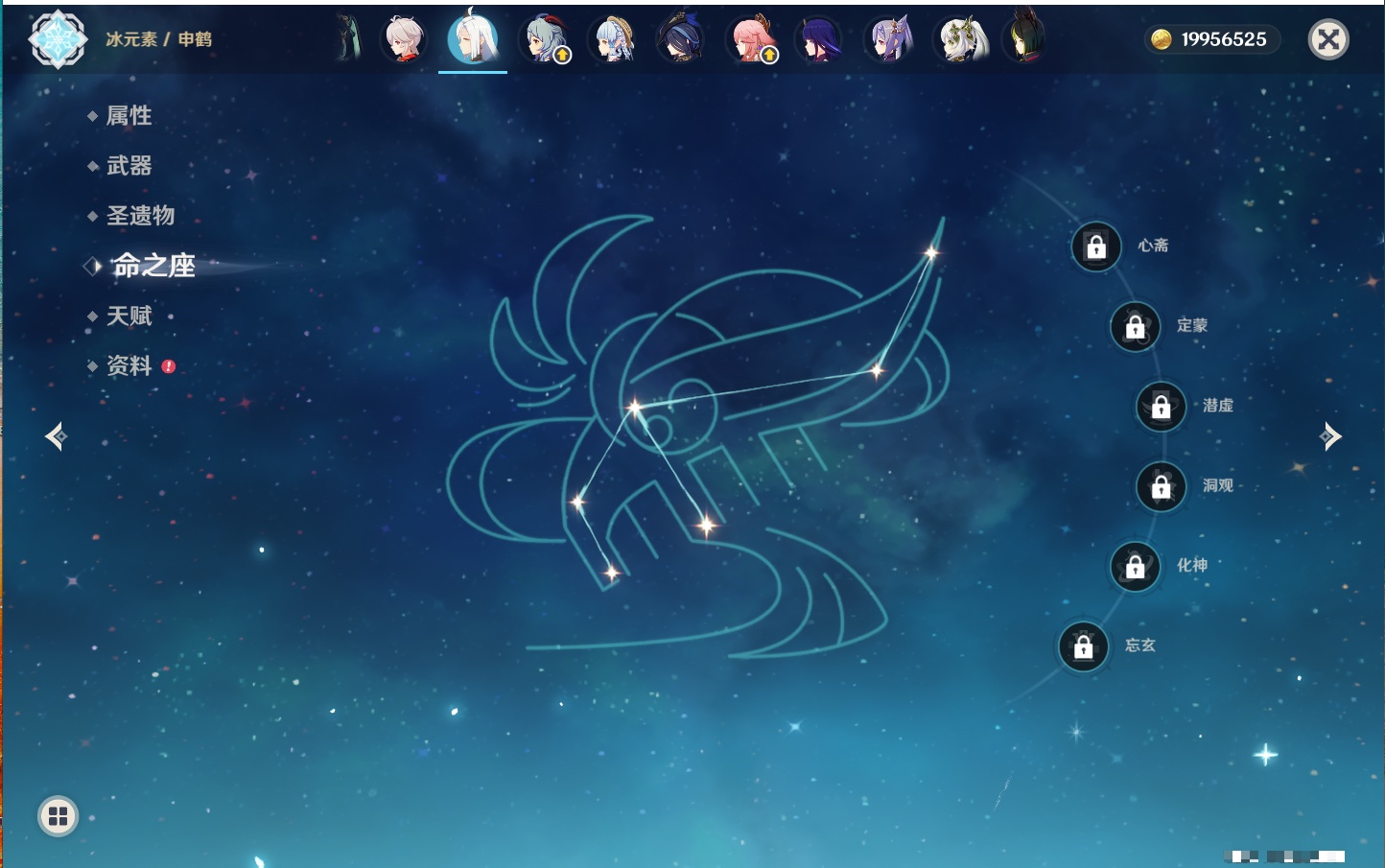The image size is (1385, 868).
Task: Choose Ayaka's avatar wearing straw hat
Action: tap(613, 39)
